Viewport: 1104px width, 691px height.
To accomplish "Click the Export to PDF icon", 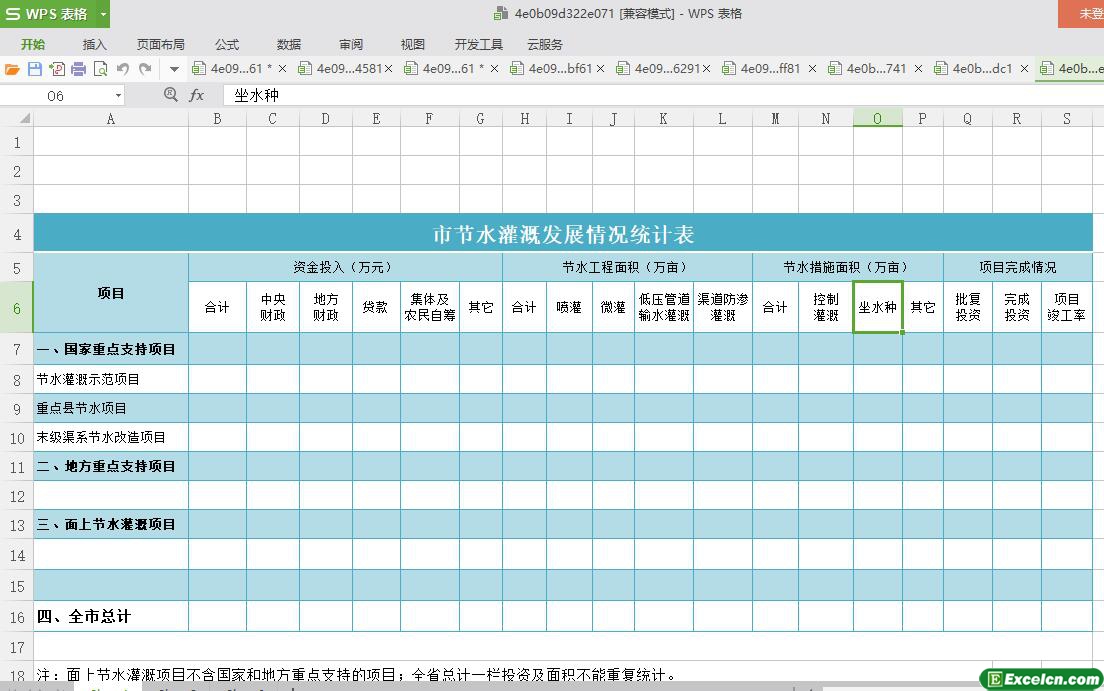I will 56,69.
